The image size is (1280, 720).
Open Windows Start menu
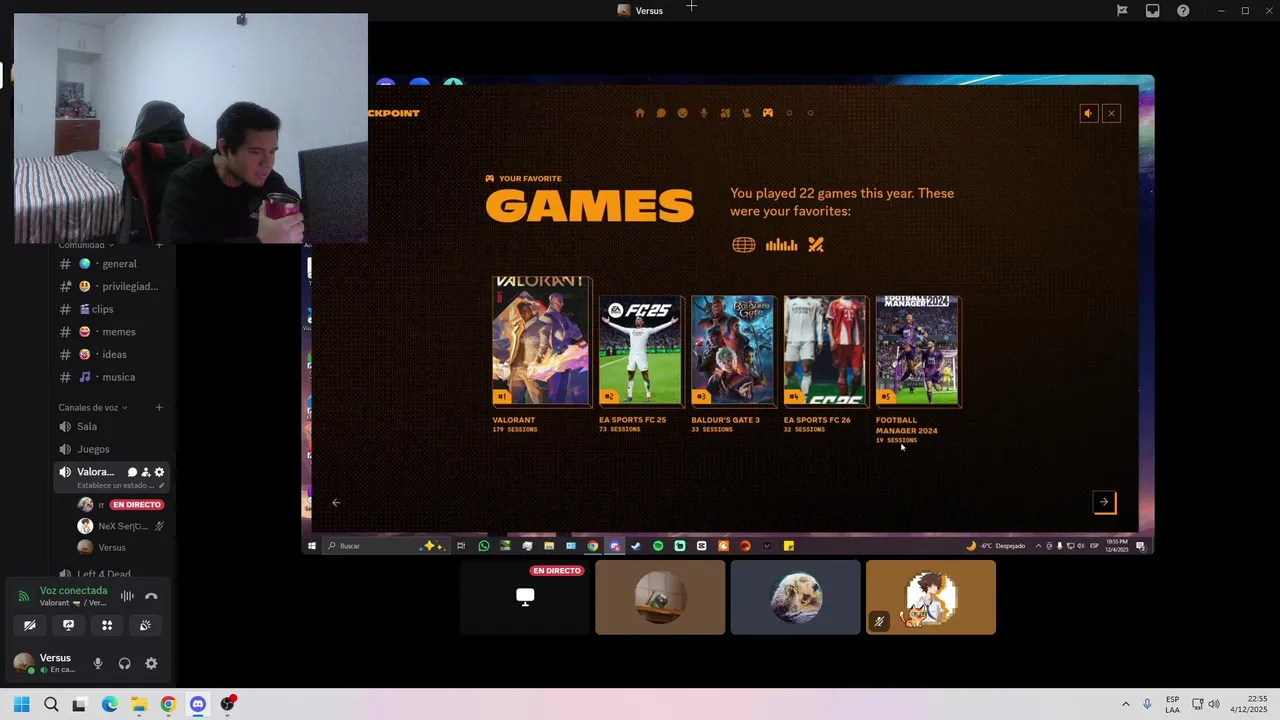click(x=22, y=704)
